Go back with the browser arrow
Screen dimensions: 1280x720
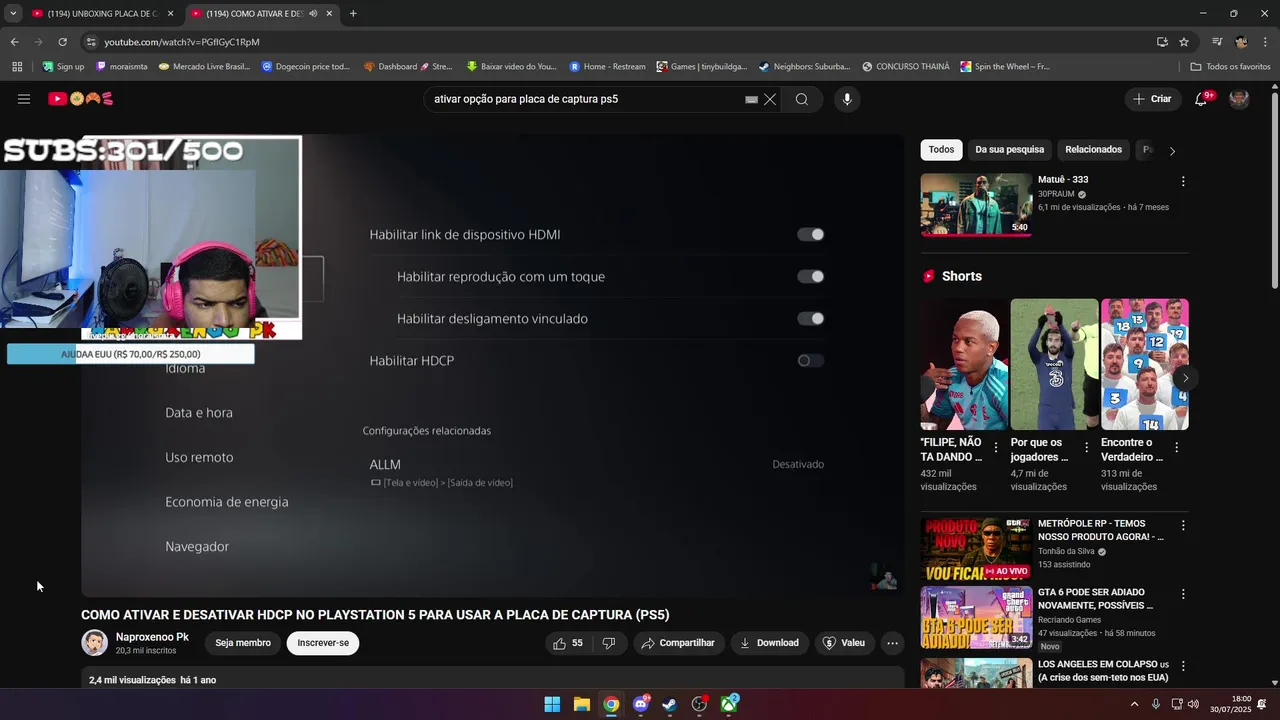click(14, 42)
